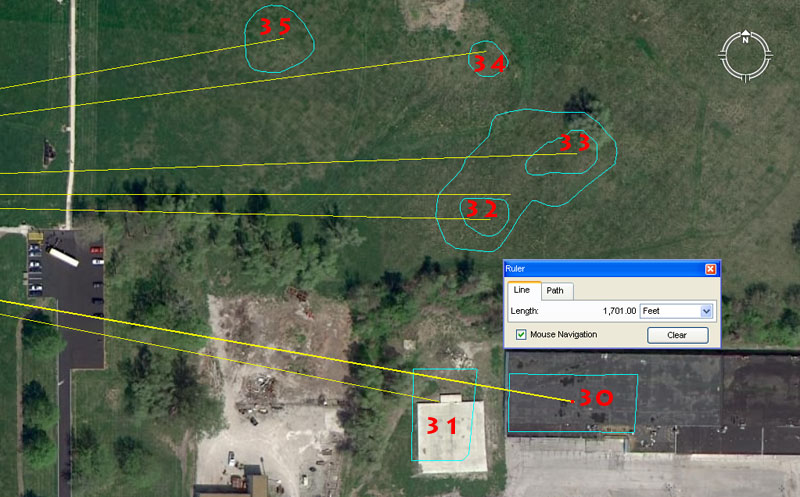Click the compass south tick mark
The width and height of the screenshot is (800, 497).
(x=745, y=78)
